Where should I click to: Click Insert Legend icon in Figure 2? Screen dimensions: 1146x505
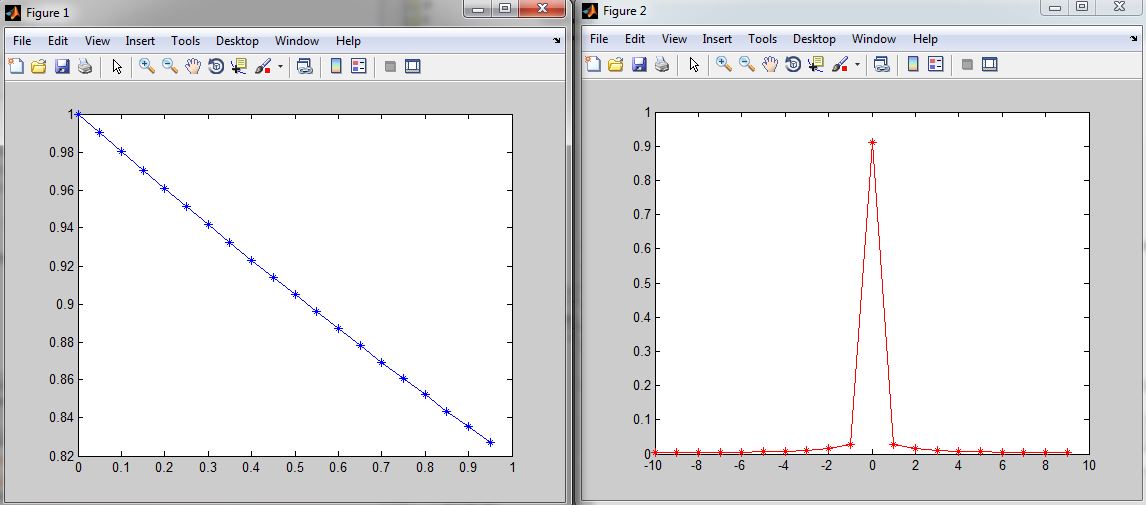(936, 65)
